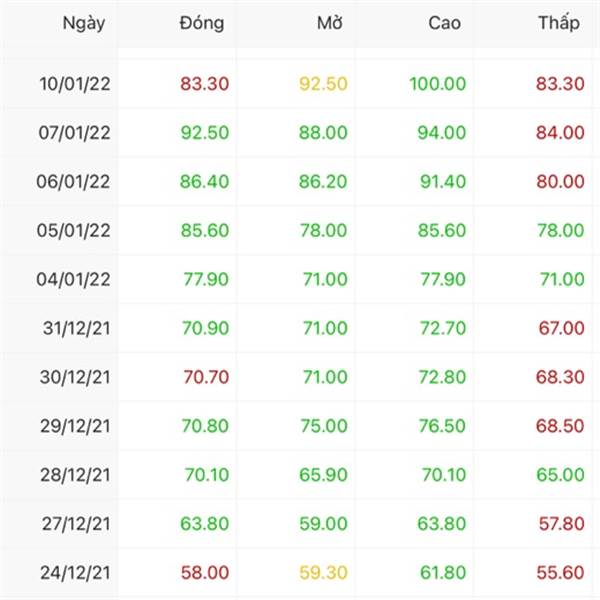Select the Đóng column header
The height and width of the screenshot is (600, 600).
(x=202, y=23)
